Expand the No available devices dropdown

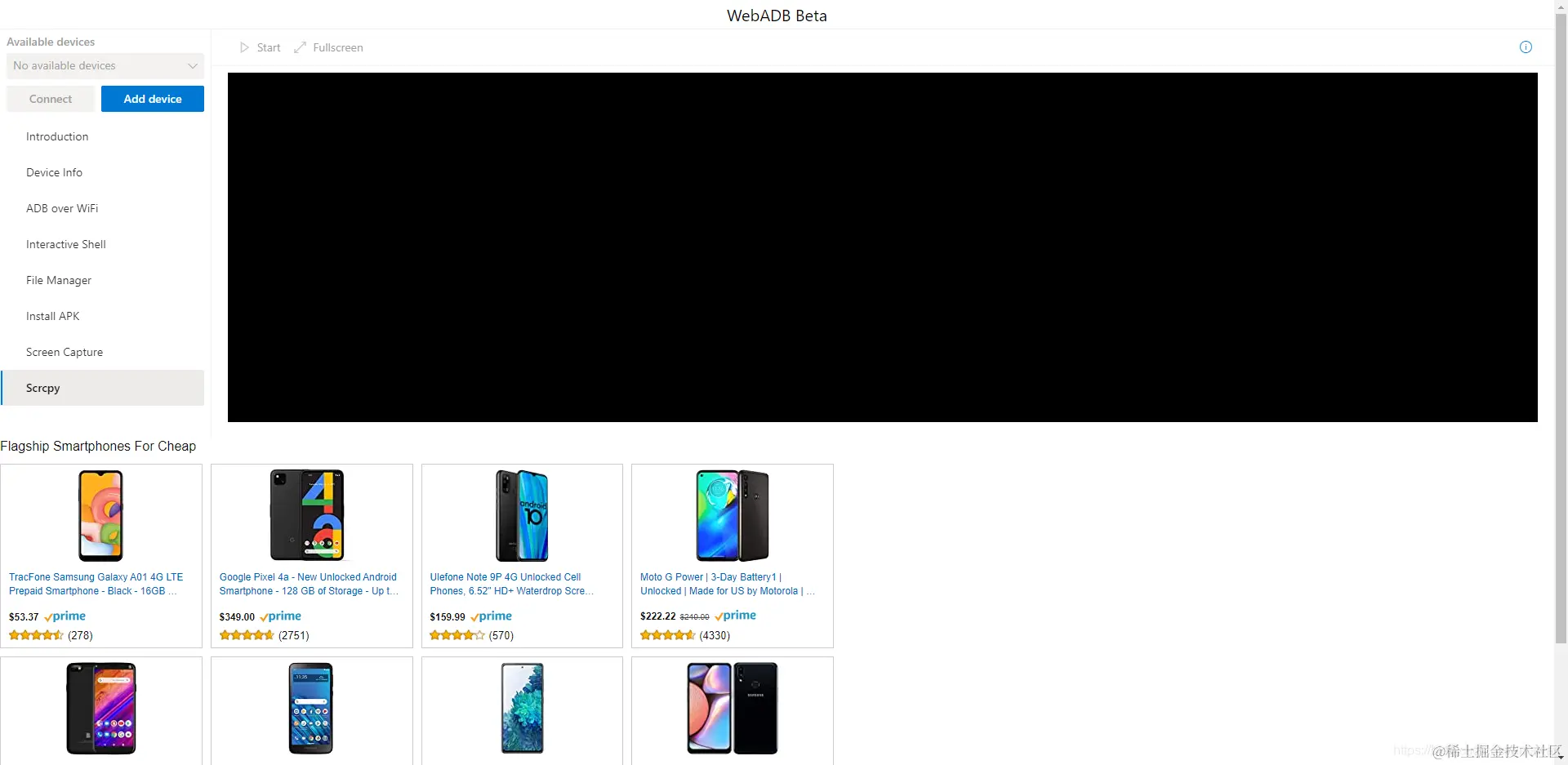pos(105,65)
